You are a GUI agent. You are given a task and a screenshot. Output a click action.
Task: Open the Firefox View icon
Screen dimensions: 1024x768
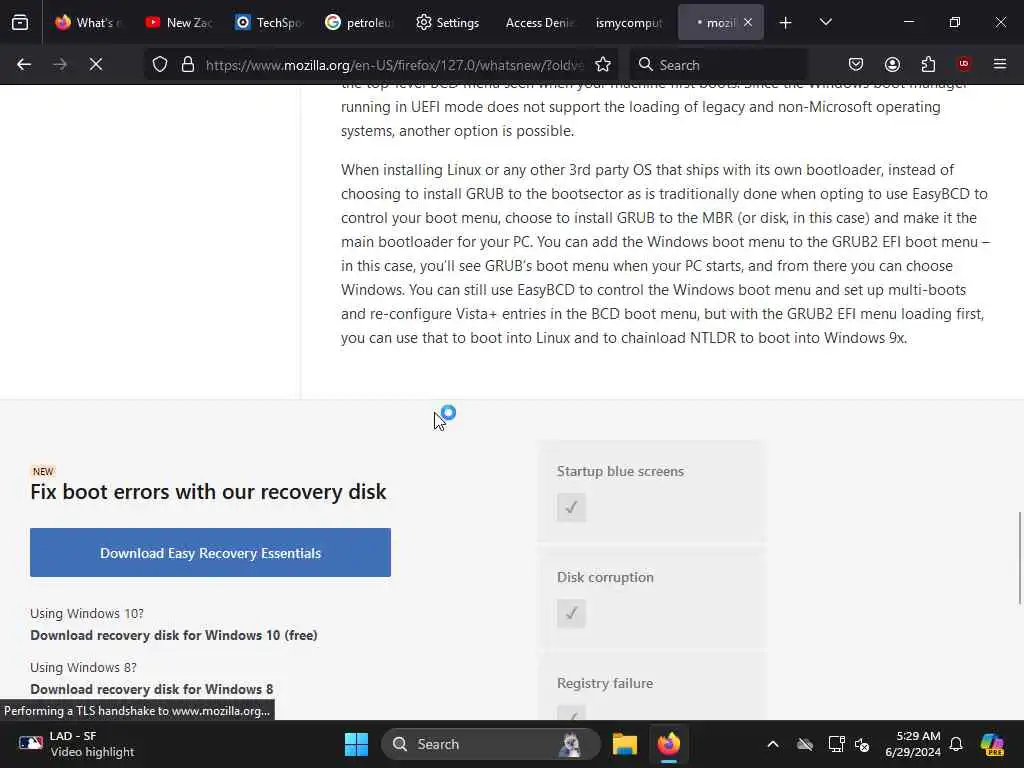point(20,23)
